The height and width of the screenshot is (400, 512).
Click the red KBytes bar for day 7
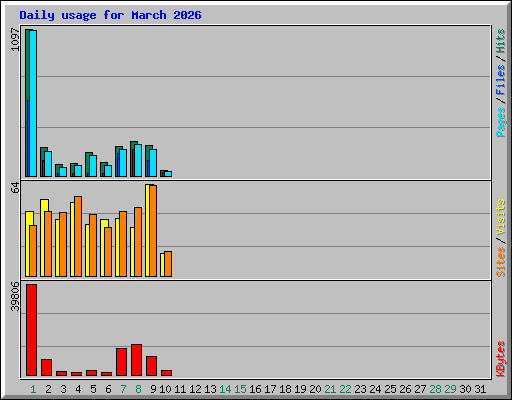[121, 362]
